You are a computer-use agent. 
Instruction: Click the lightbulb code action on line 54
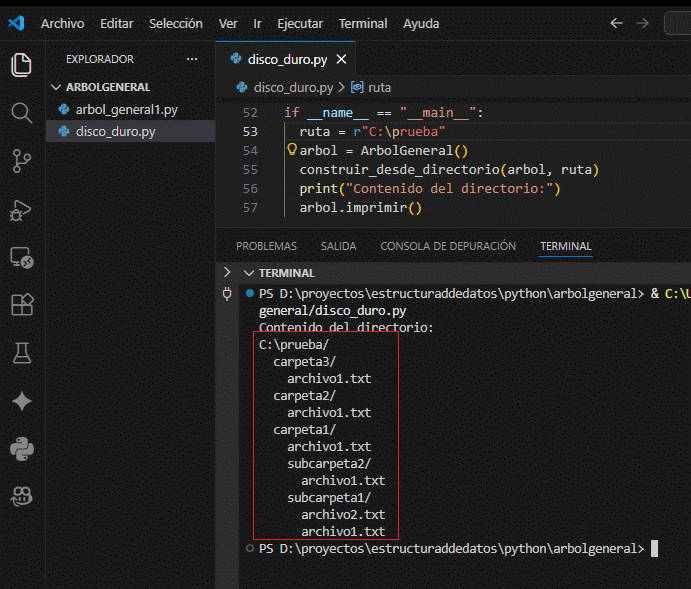click(292, 150)
